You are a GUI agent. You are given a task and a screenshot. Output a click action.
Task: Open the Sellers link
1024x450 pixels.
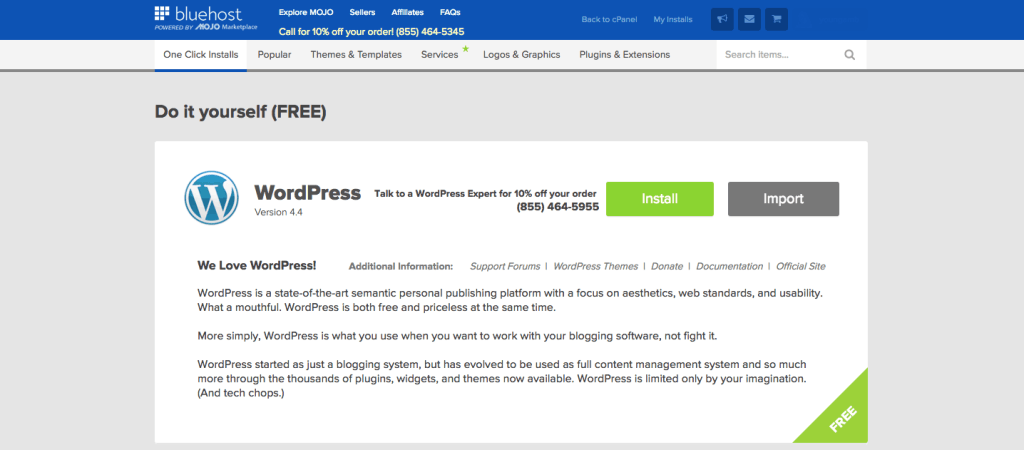coord(362,12)
